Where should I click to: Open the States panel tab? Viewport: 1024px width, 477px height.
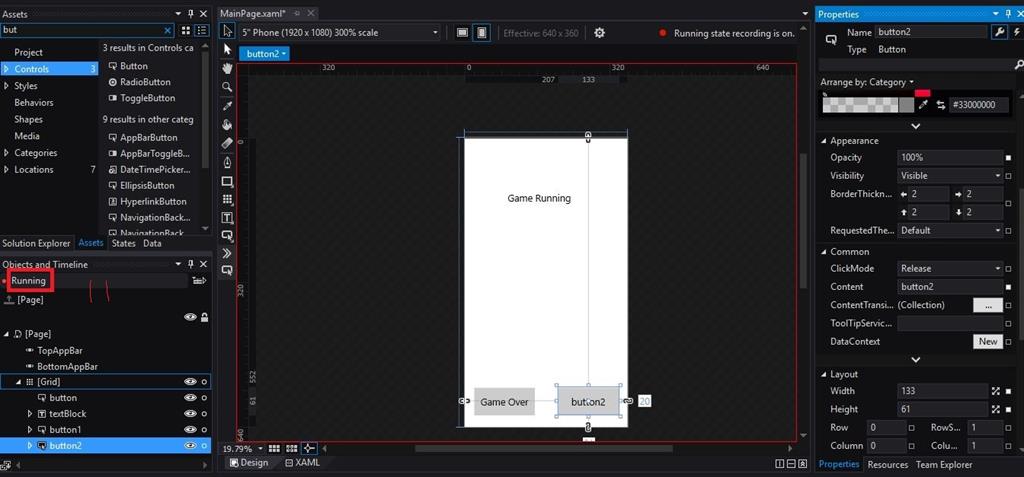click(123, 243)
